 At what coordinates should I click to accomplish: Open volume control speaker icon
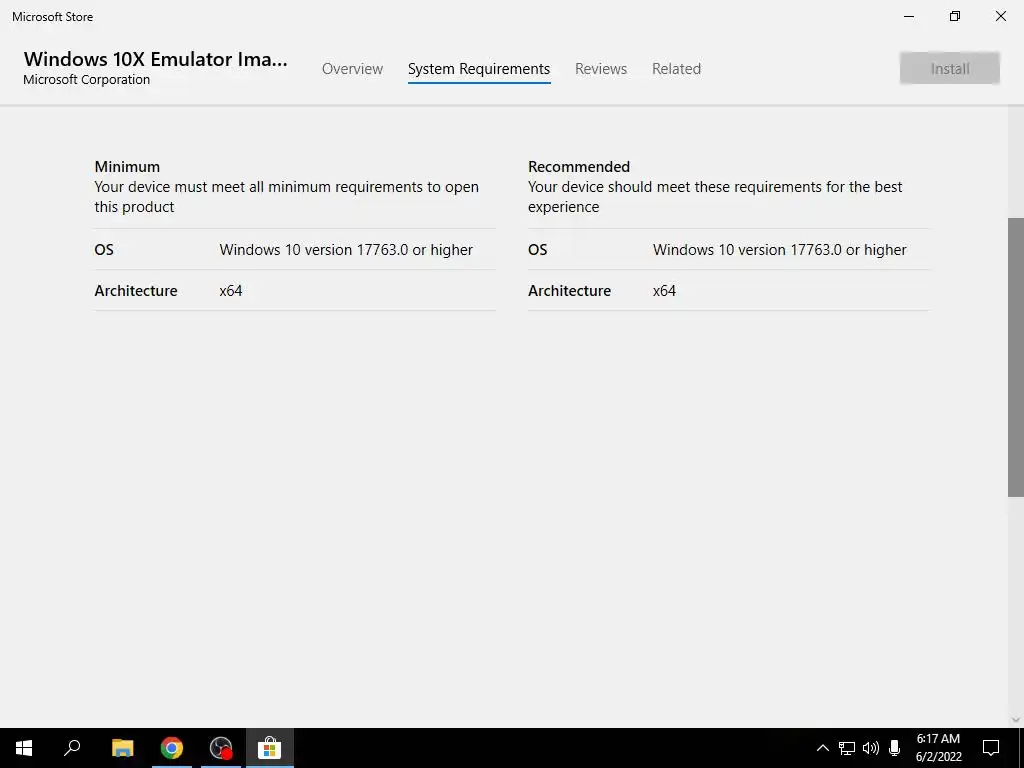(871, 748)
